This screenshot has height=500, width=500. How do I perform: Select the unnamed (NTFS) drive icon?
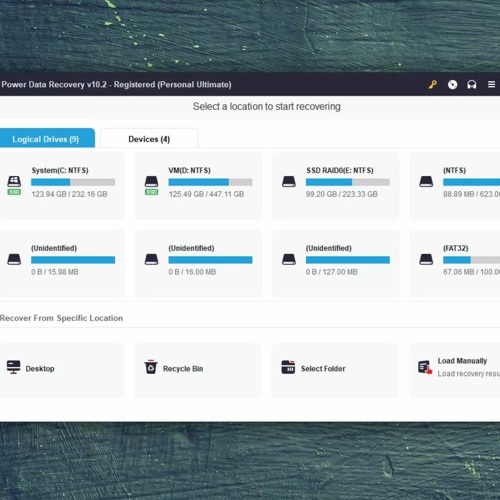coord(426,181)
